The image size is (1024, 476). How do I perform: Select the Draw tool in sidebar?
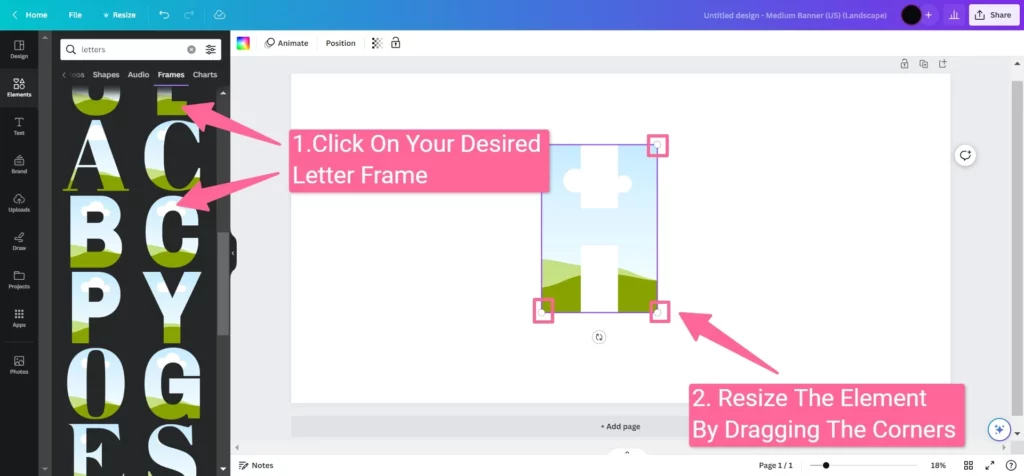(x=19, y=240)
